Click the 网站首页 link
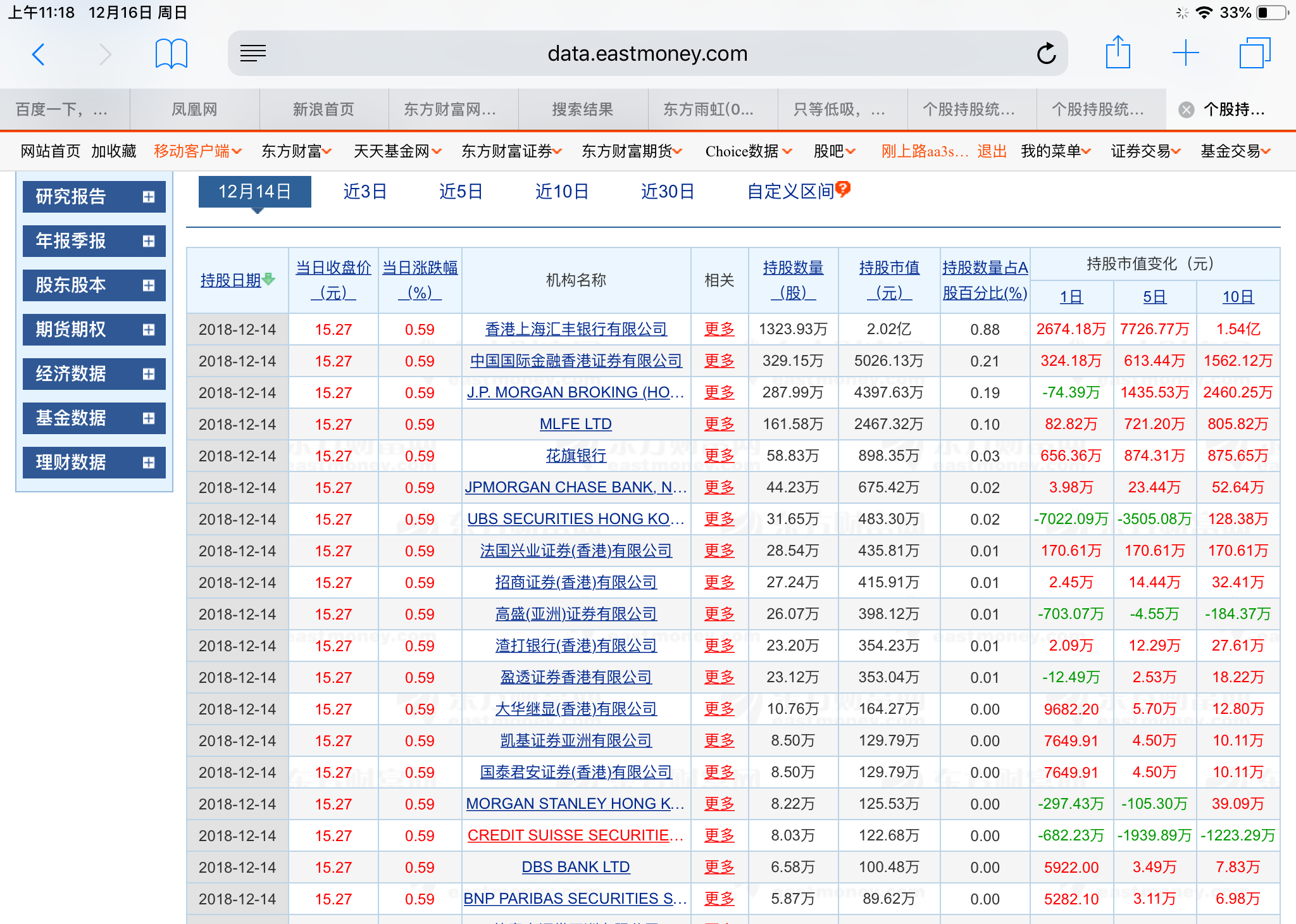The image size is (1296, 924). point(51,151)
